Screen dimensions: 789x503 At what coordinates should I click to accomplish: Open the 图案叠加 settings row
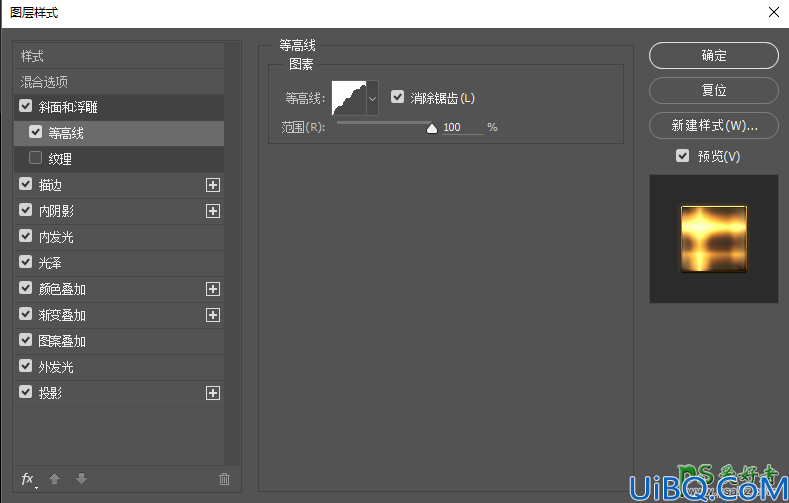tap(119, 341)
